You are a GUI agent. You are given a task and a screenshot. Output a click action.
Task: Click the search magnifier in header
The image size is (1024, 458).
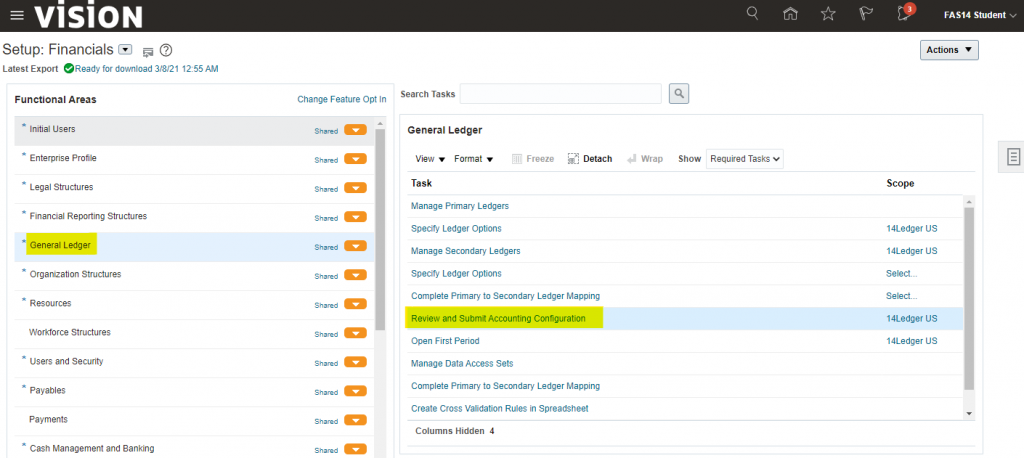pyautogui.click(x=753, y=14)
